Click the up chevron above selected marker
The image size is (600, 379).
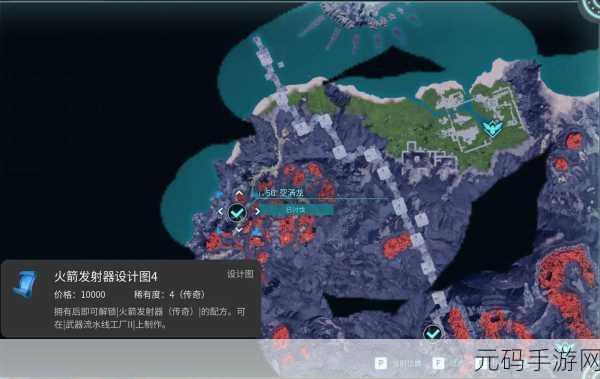[x=239, y=193]
